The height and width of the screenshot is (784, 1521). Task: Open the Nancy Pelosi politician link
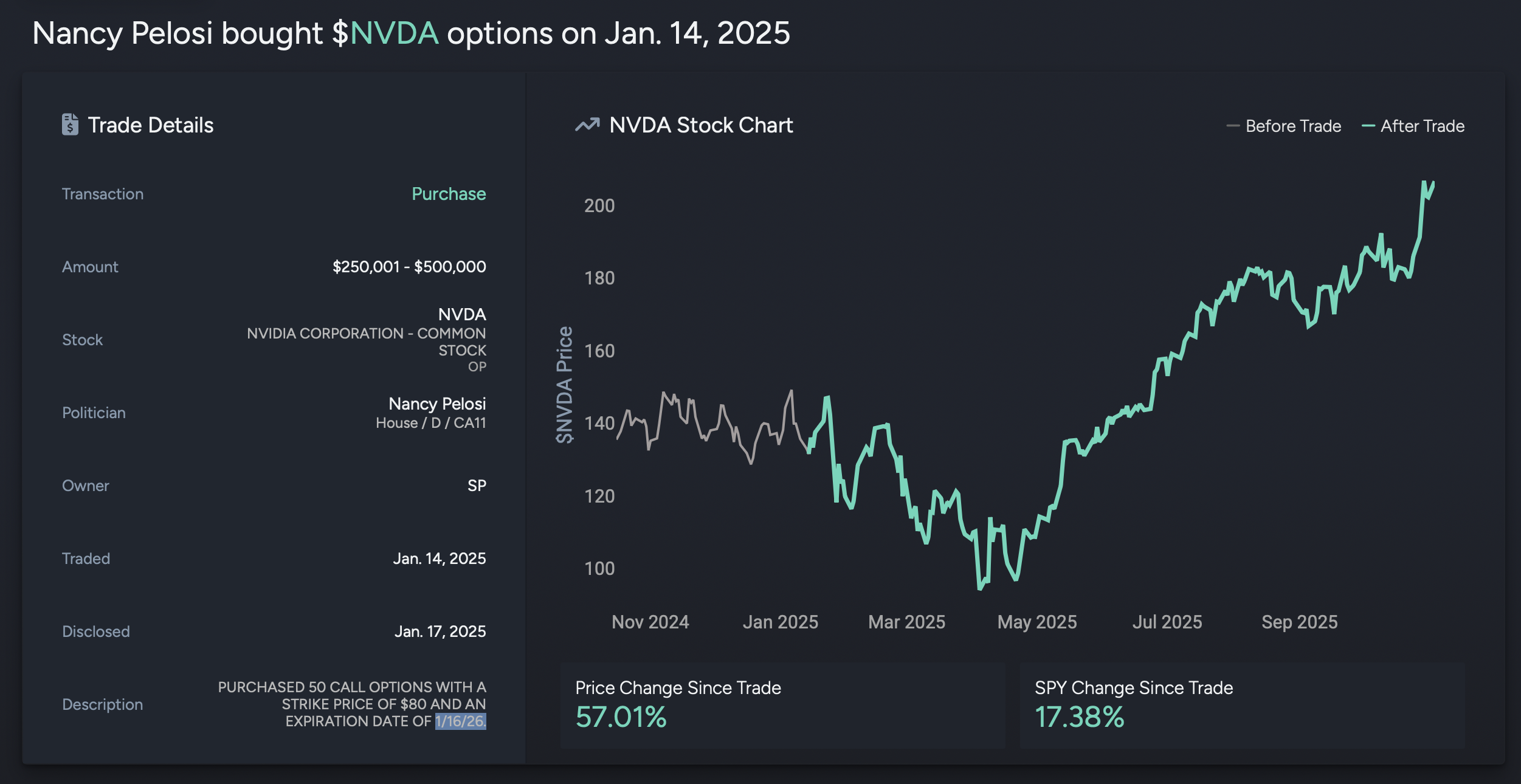(x=436, y=404)
